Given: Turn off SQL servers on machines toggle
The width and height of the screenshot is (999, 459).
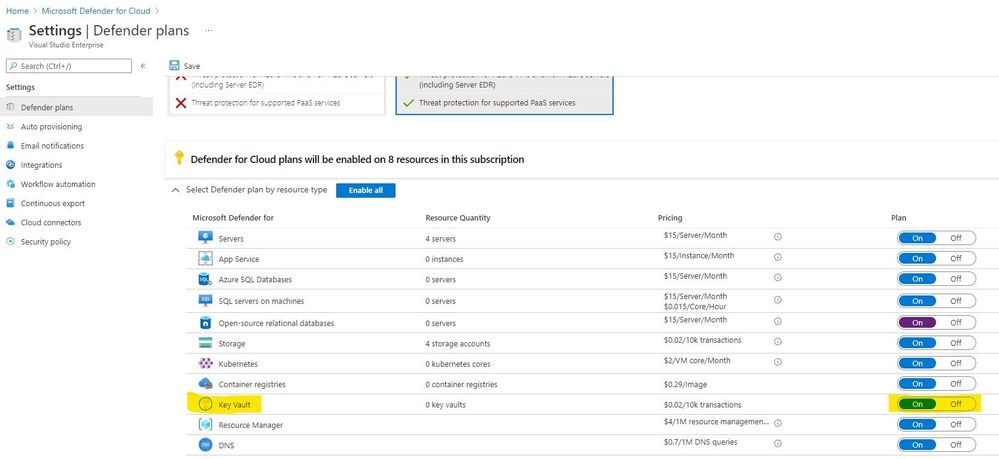Looking at the screenshot, I should [x=956, y=301].
